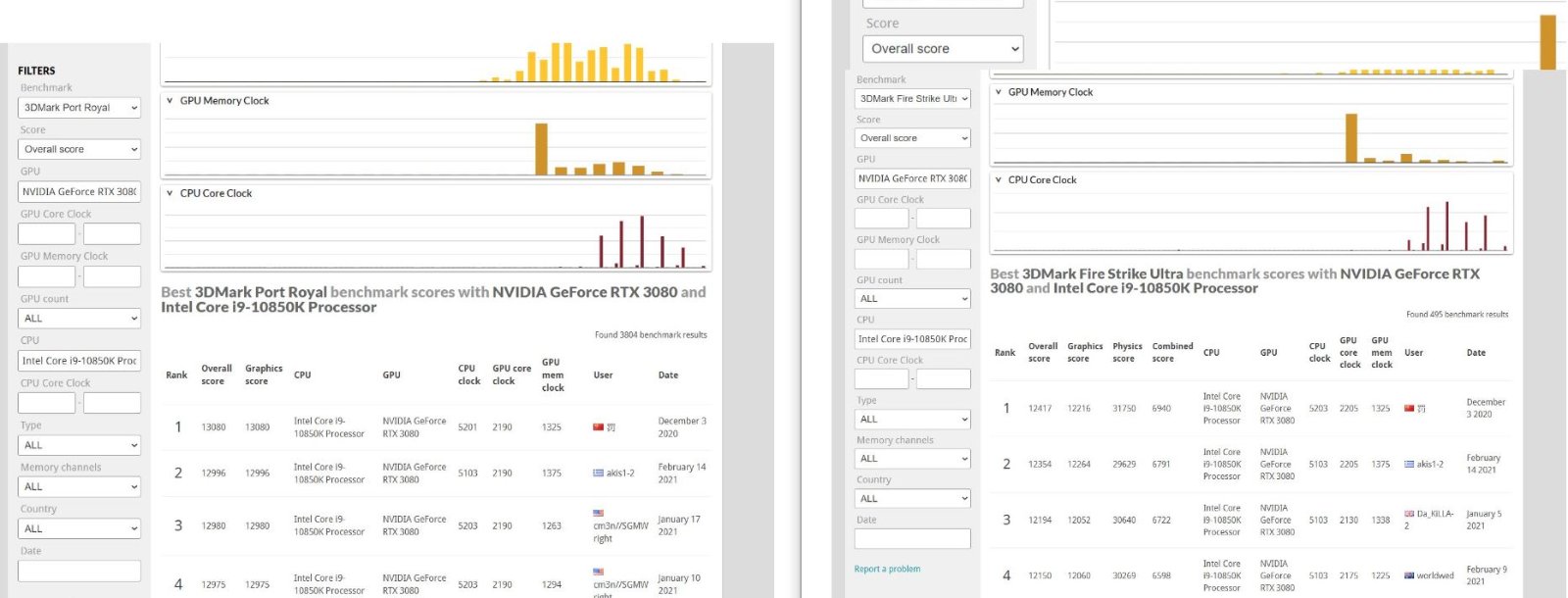This screenshot has height=598, width=1568.
Task: Click the Greece flag beside akis1-2 on Port Royal page
Action: (598, 473)
